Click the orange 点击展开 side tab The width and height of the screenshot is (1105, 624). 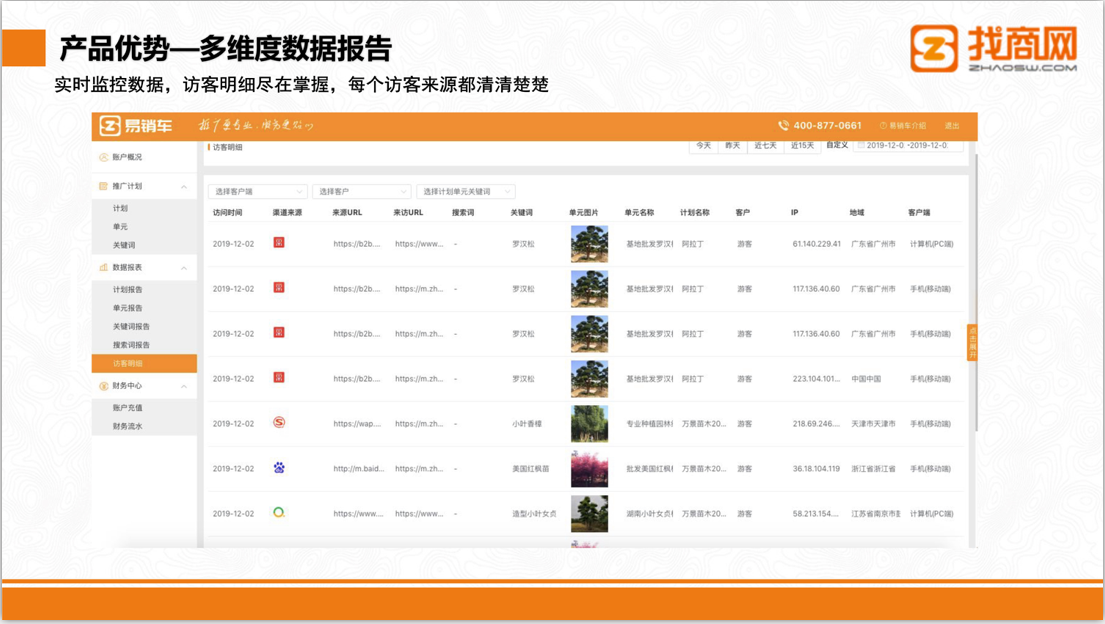coord(972,343)
